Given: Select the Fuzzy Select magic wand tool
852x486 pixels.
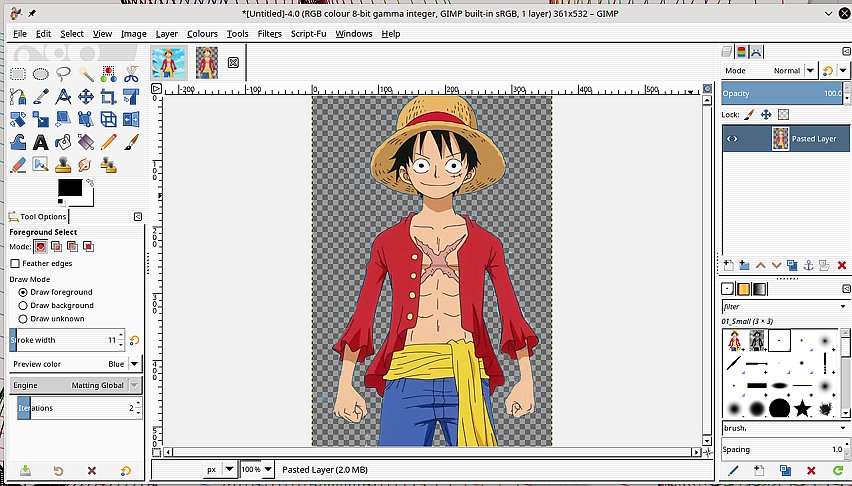Looking at the screenshot, I should tap(86, 74).
